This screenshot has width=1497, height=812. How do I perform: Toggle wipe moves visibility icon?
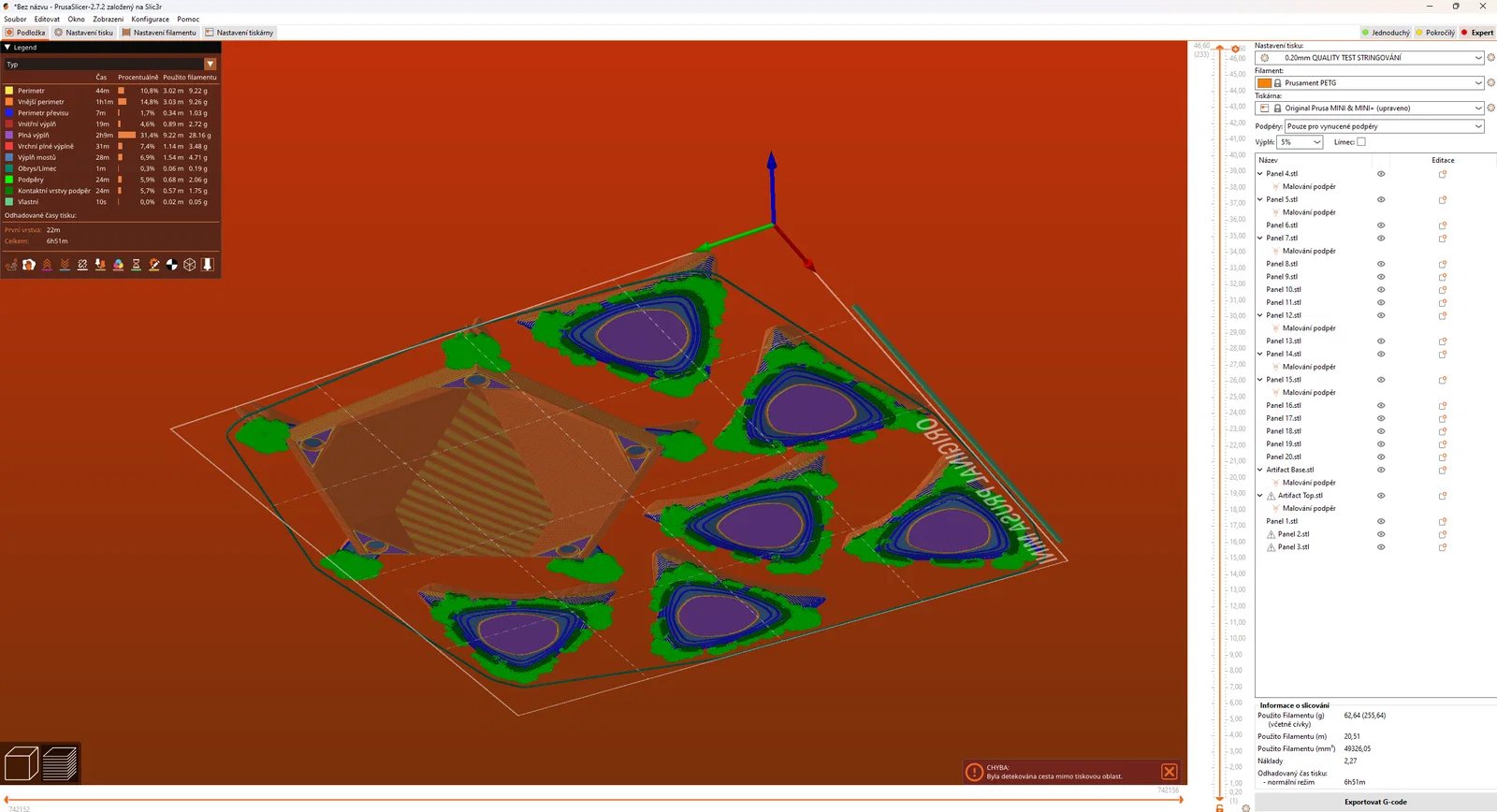click(29, 265)
